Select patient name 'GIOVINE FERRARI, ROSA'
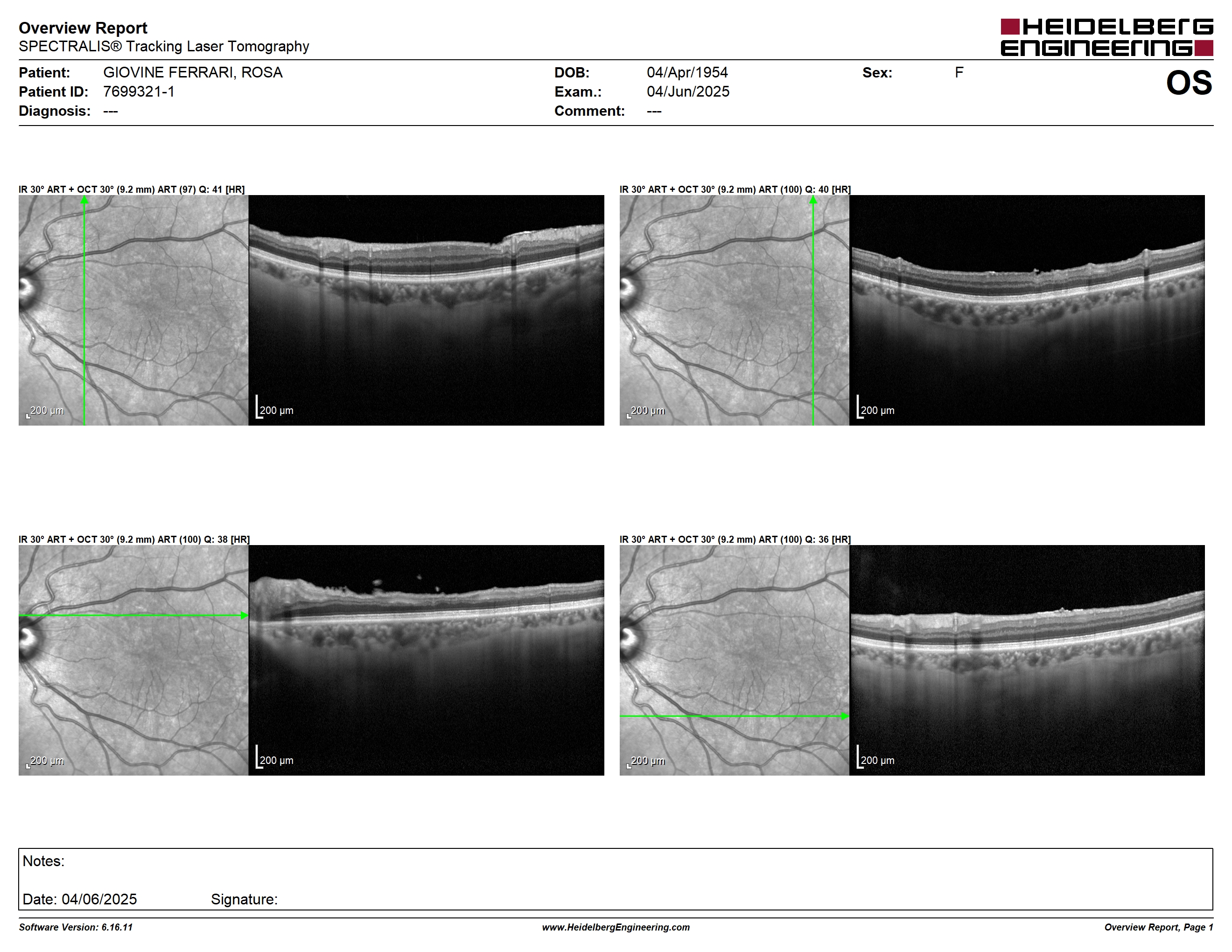This screenshot has width=1232, height=952. click(192, 72)
